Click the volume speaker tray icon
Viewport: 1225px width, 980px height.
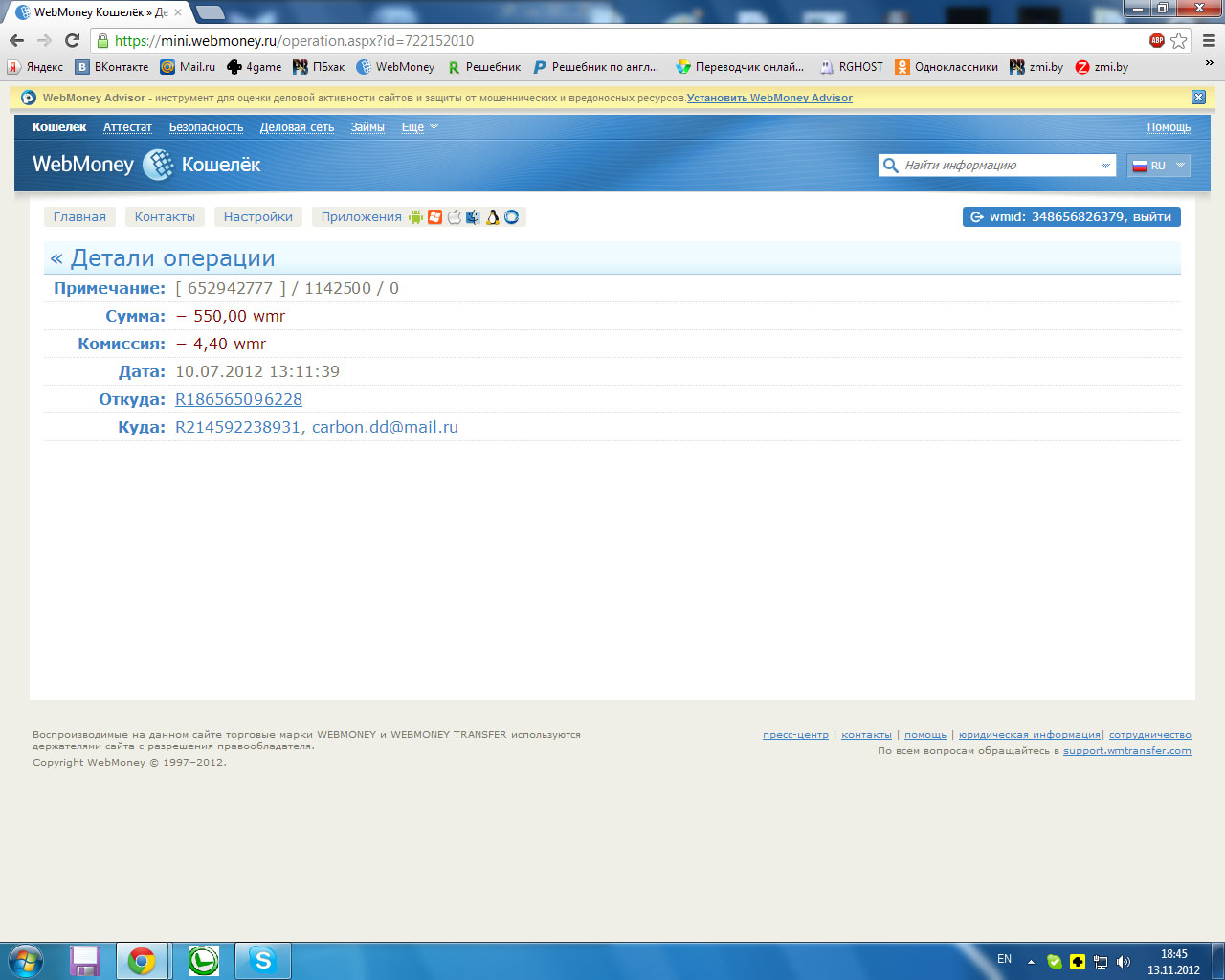point(1123,962)
